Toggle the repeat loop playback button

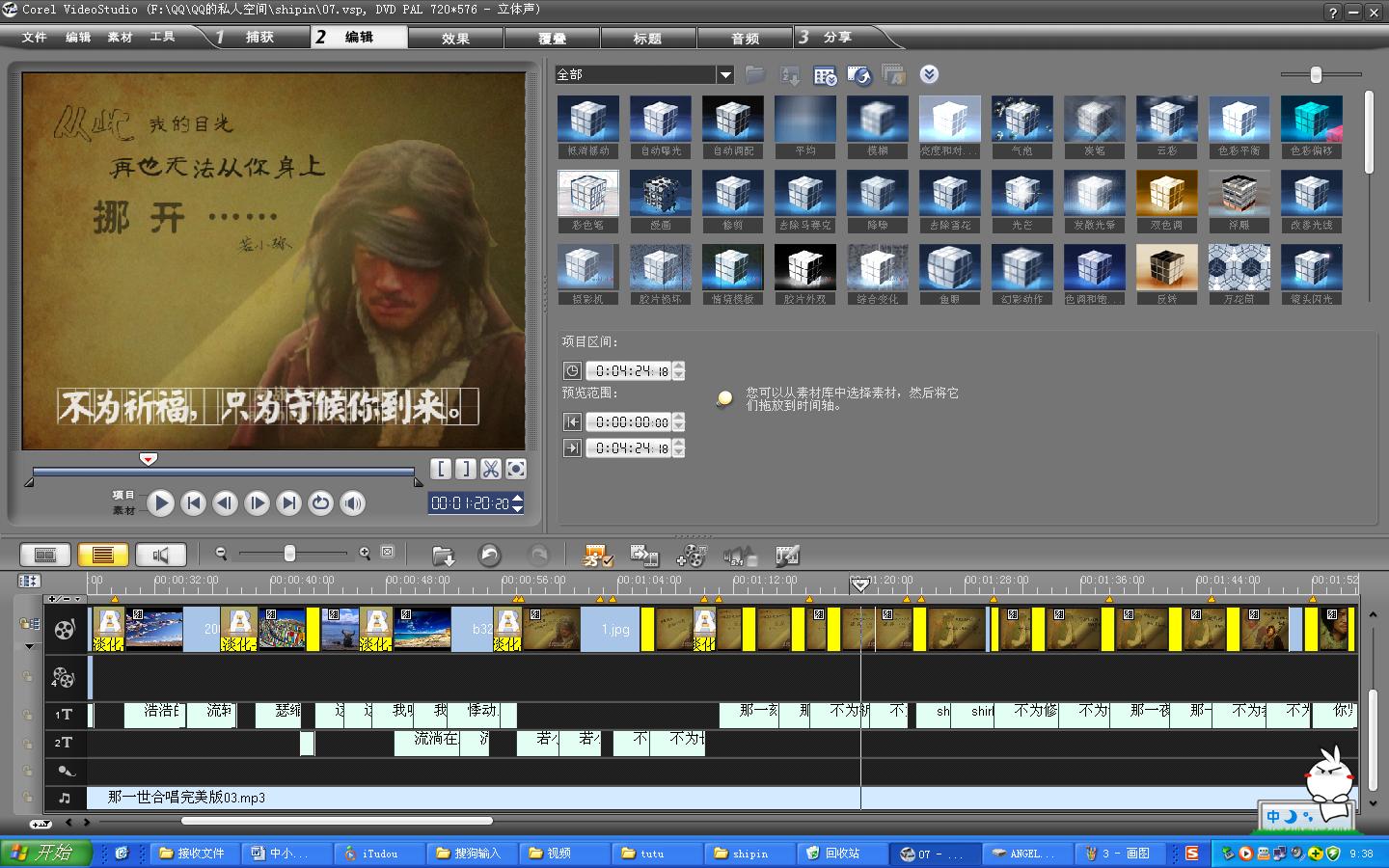(320, 502)
